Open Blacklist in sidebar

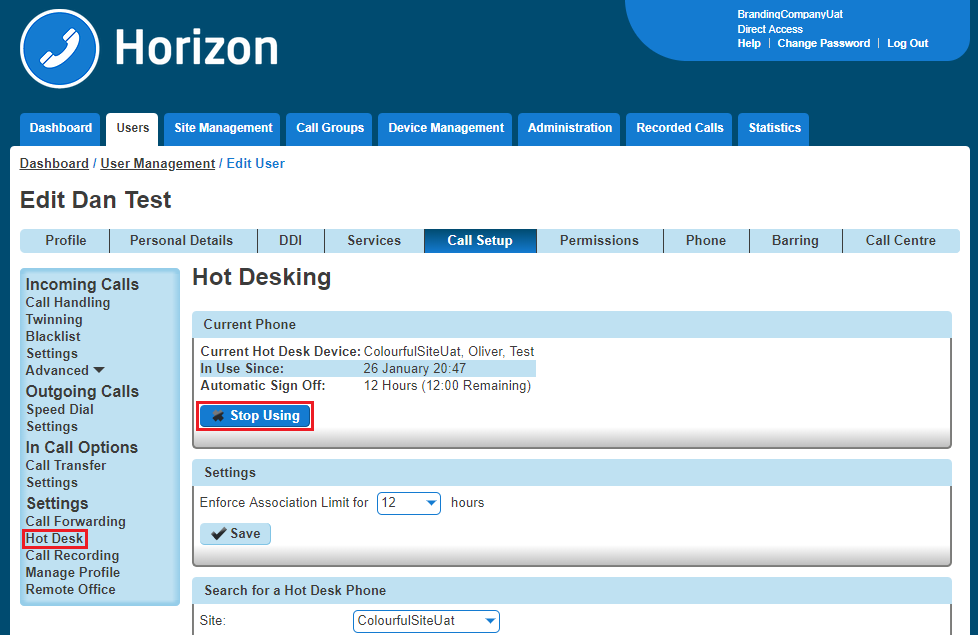(x=53, y=336)
